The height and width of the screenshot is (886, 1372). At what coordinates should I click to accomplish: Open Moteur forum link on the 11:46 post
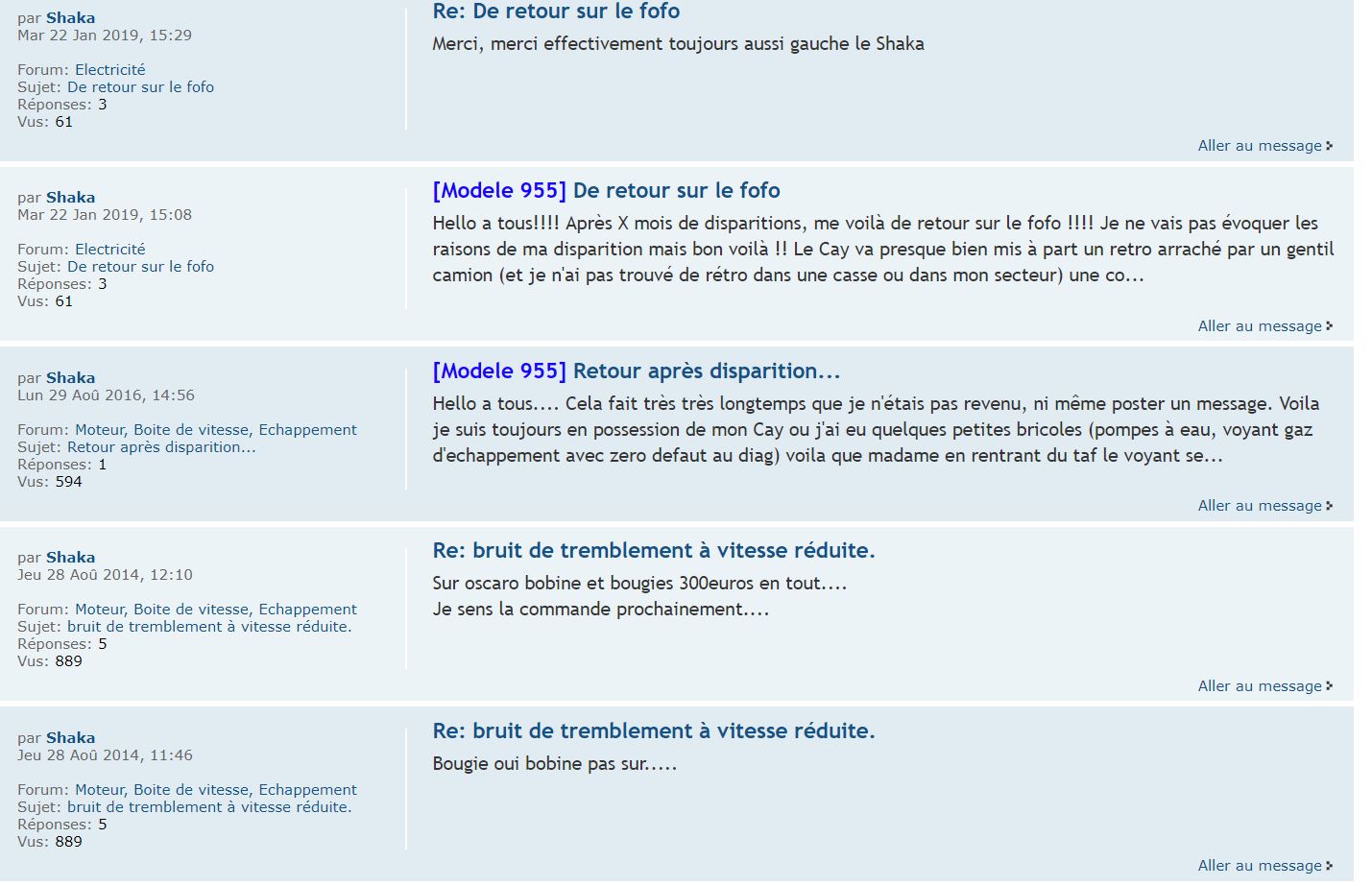tap(216, 790)
